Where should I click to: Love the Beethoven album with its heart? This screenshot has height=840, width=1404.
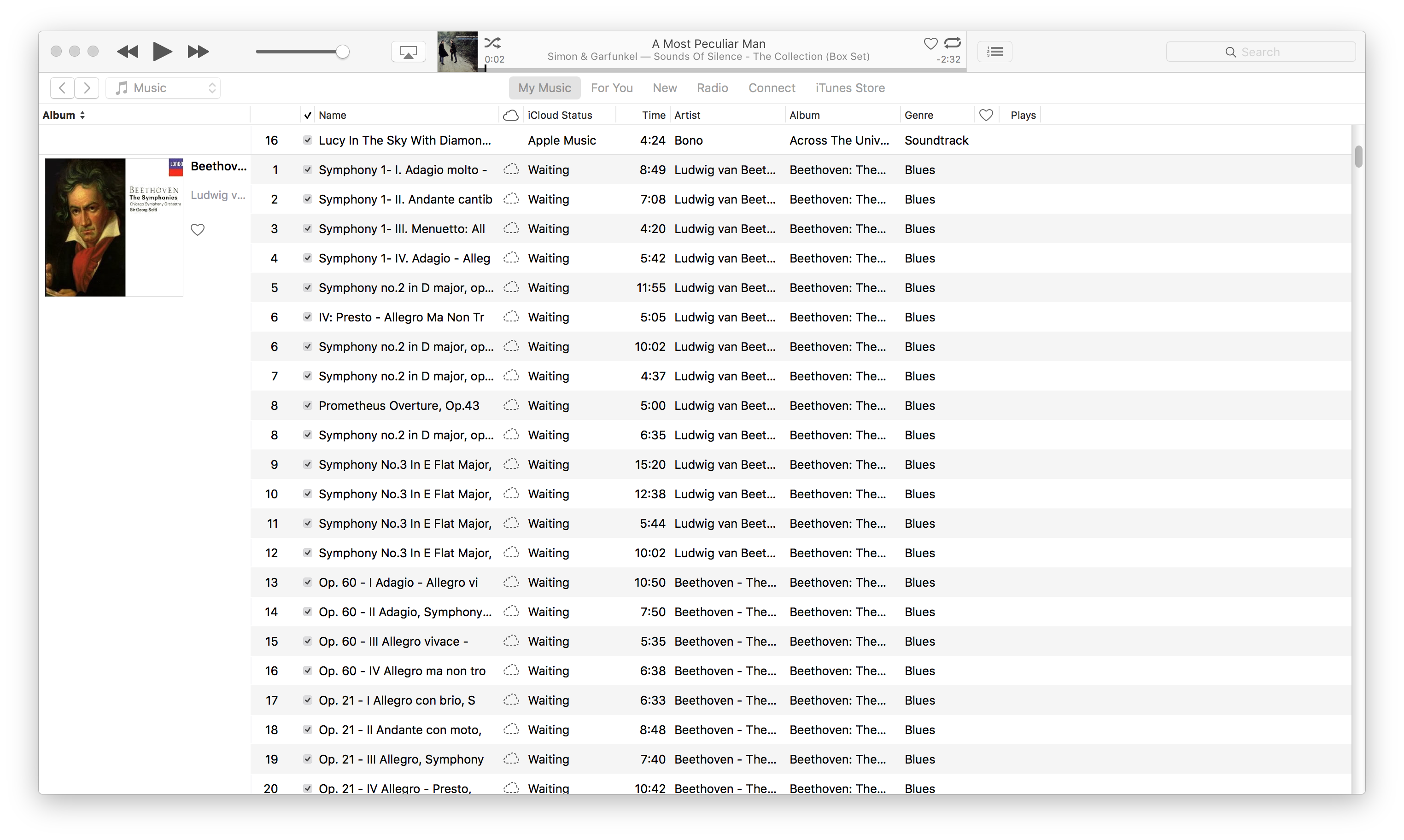[198, 230]
